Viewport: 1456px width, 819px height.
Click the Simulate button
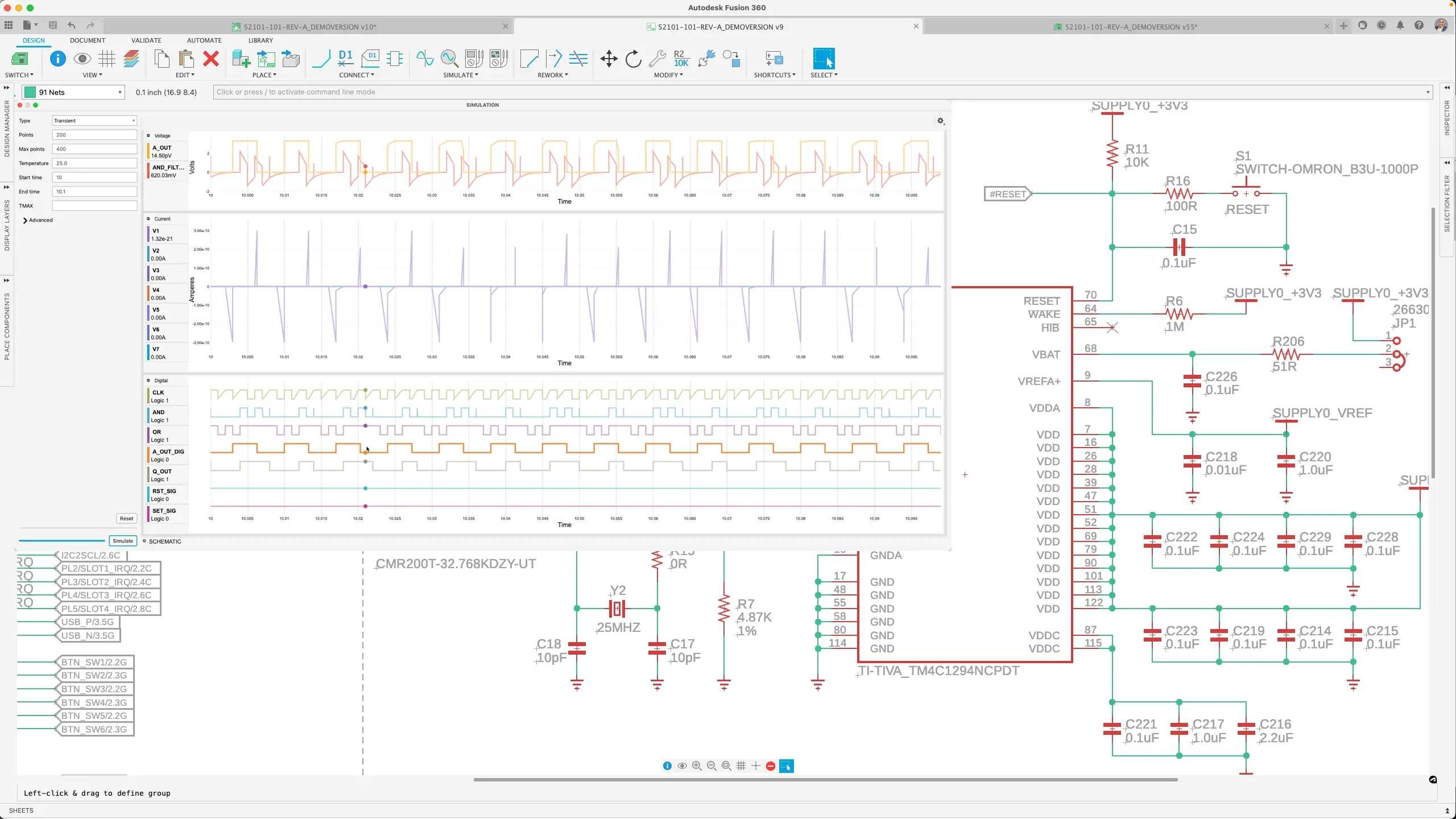123,541
